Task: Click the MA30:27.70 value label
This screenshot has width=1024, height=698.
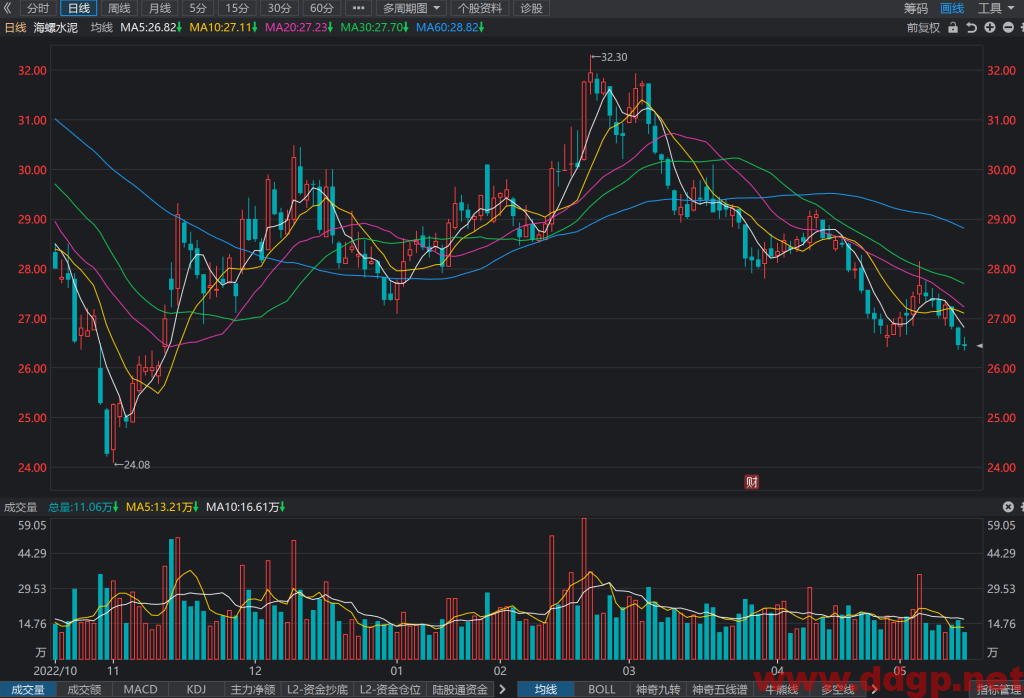Action: click(374, 27)
